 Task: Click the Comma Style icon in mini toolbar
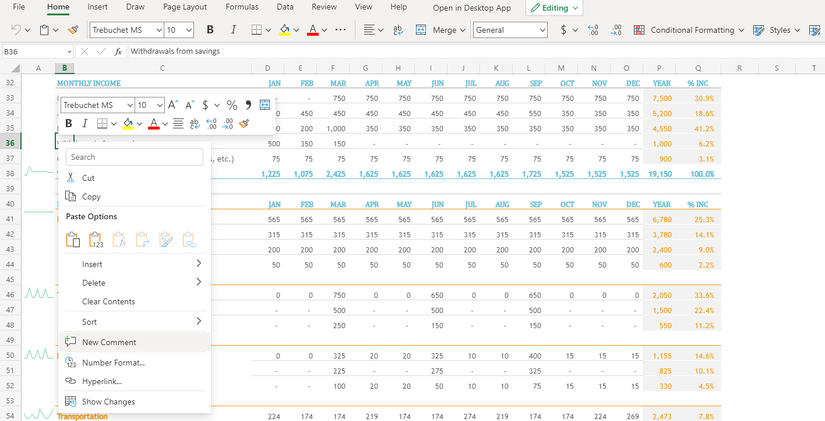[248, 105]
